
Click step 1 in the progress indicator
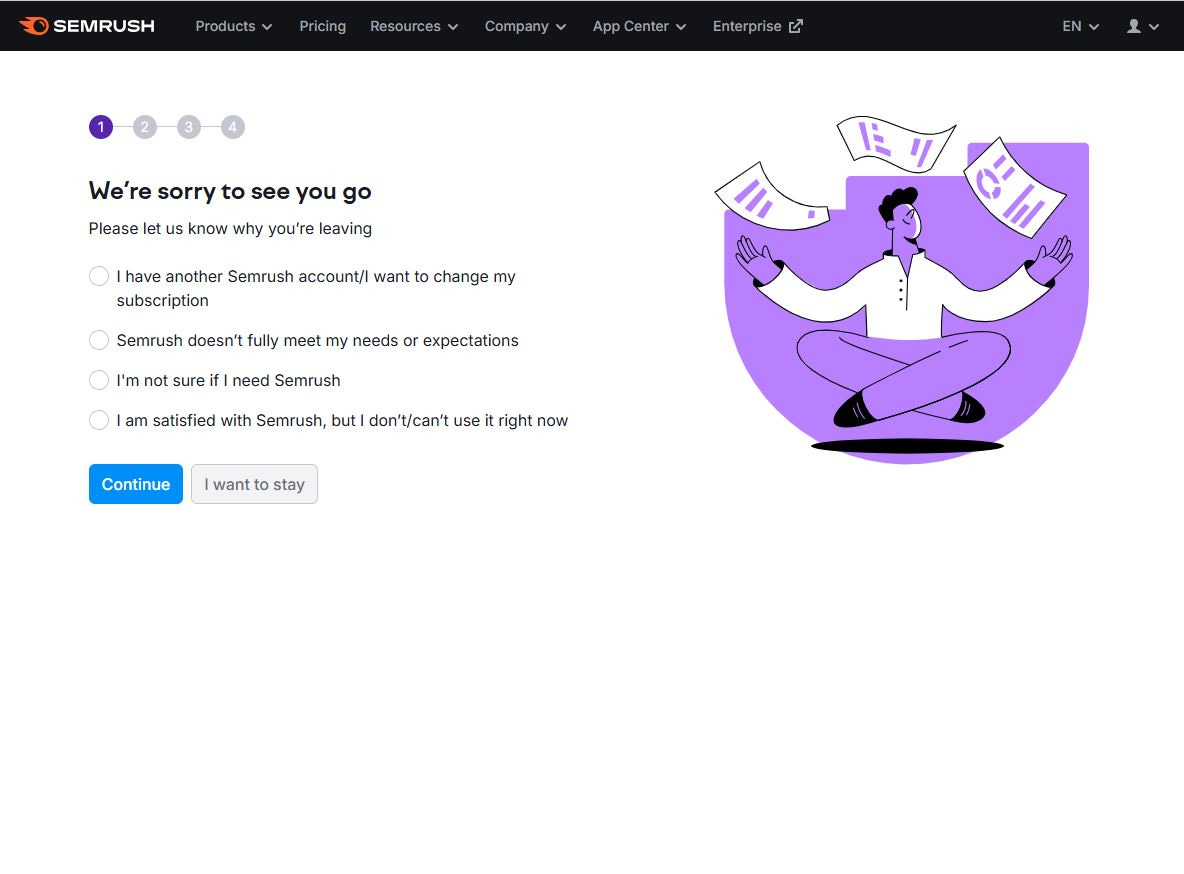pos(101,127)
